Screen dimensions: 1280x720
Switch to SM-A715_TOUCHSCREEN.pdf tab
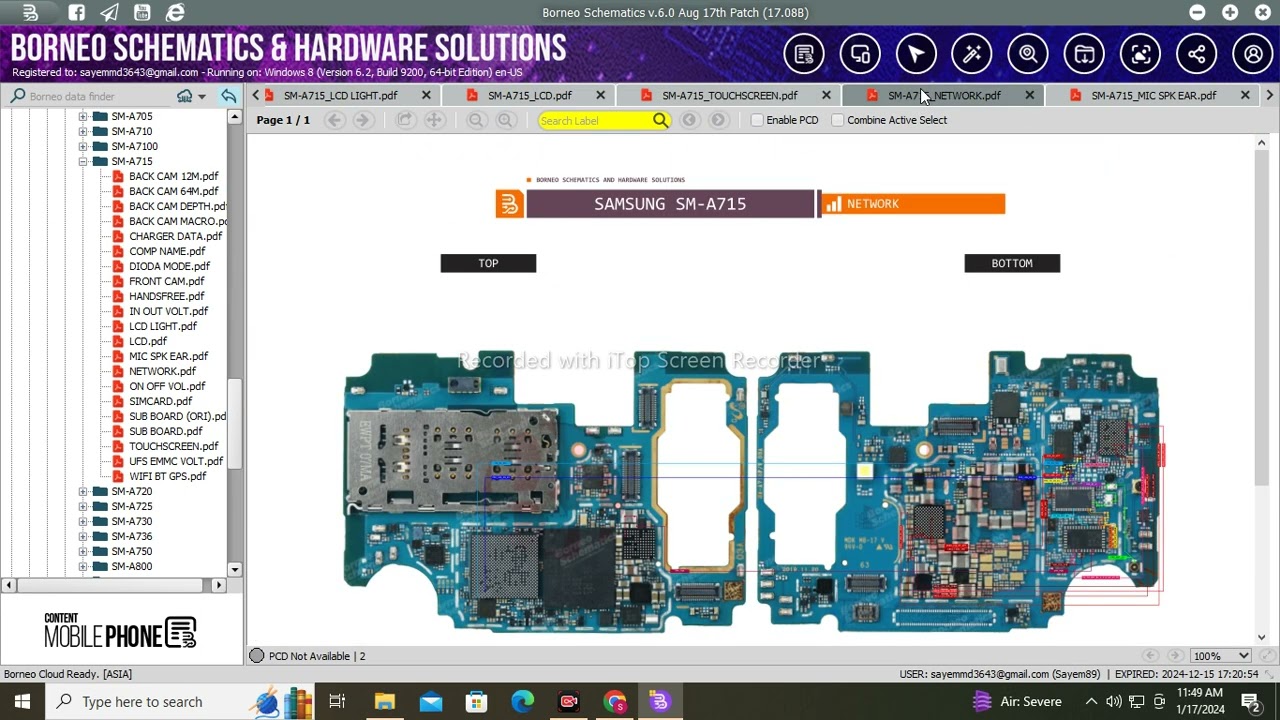coord(729,96)
